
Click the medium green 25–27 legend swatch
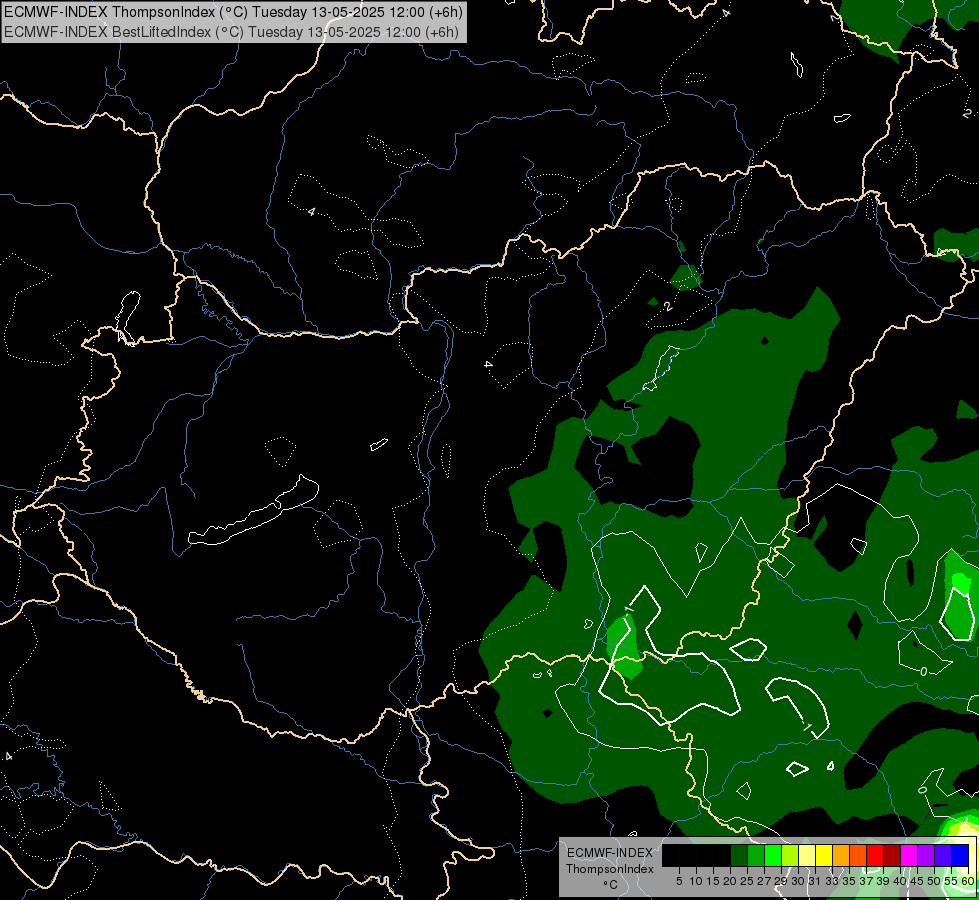756,855
